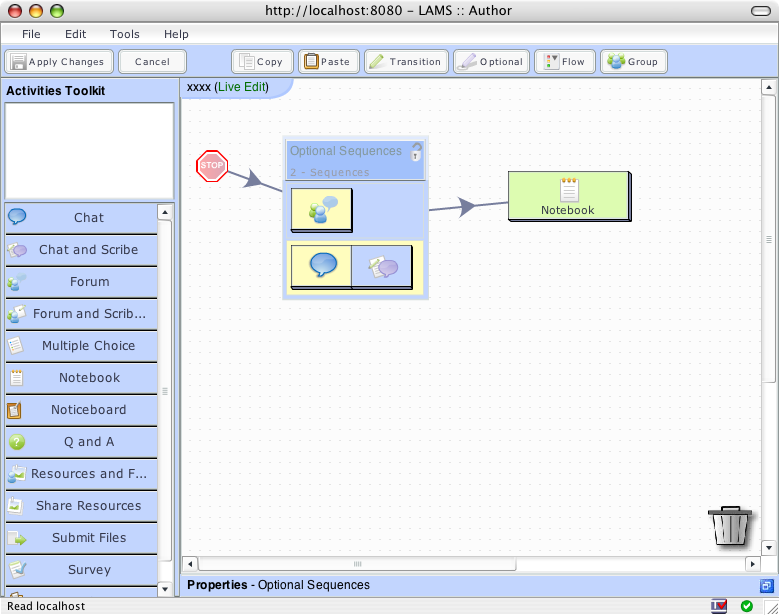Open the Tools menu
This screenshot has height=615, width=779.
[125, 34]
